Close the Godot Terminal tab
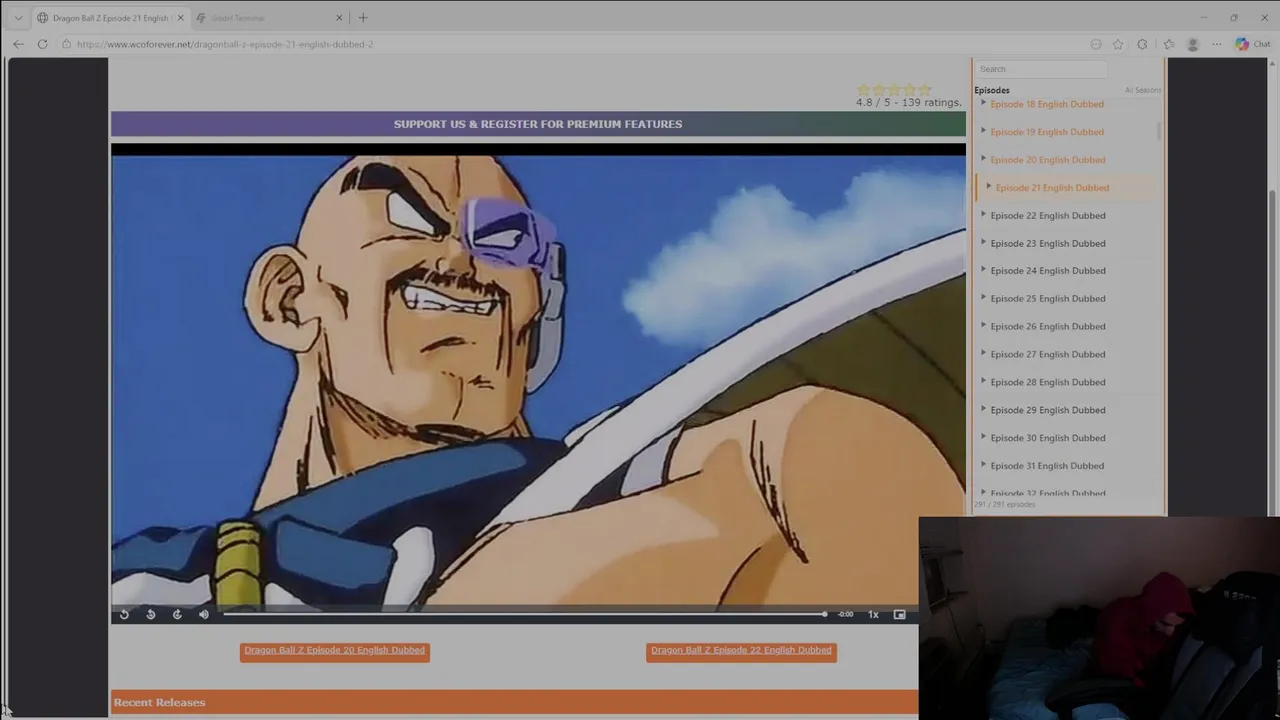Screen dimensions: 1280x720 (x=339, y=17)
